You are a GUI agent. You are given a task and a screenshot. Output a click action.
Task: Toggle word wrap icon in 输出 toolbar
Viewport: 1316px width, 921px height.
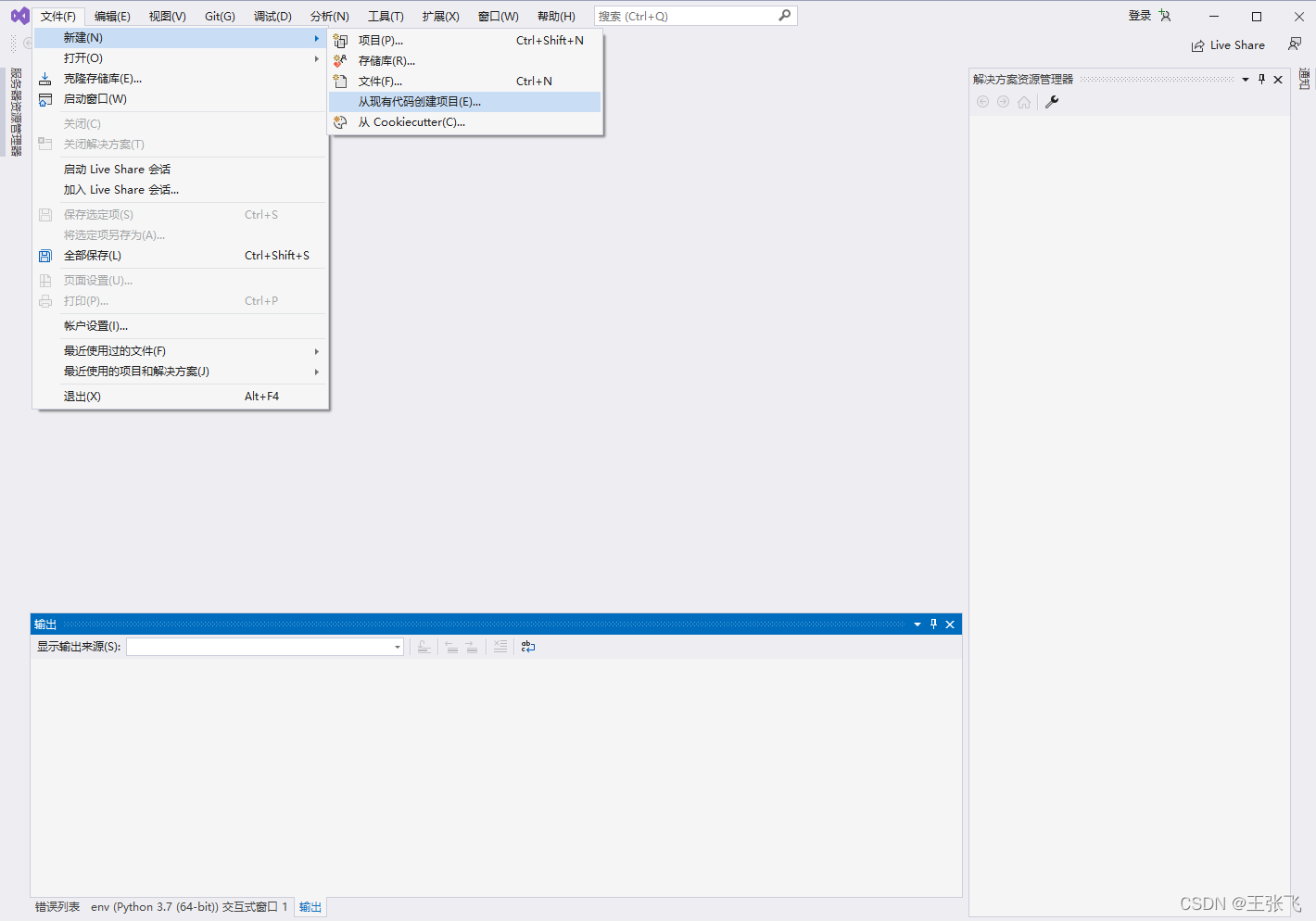click(528, 647)
